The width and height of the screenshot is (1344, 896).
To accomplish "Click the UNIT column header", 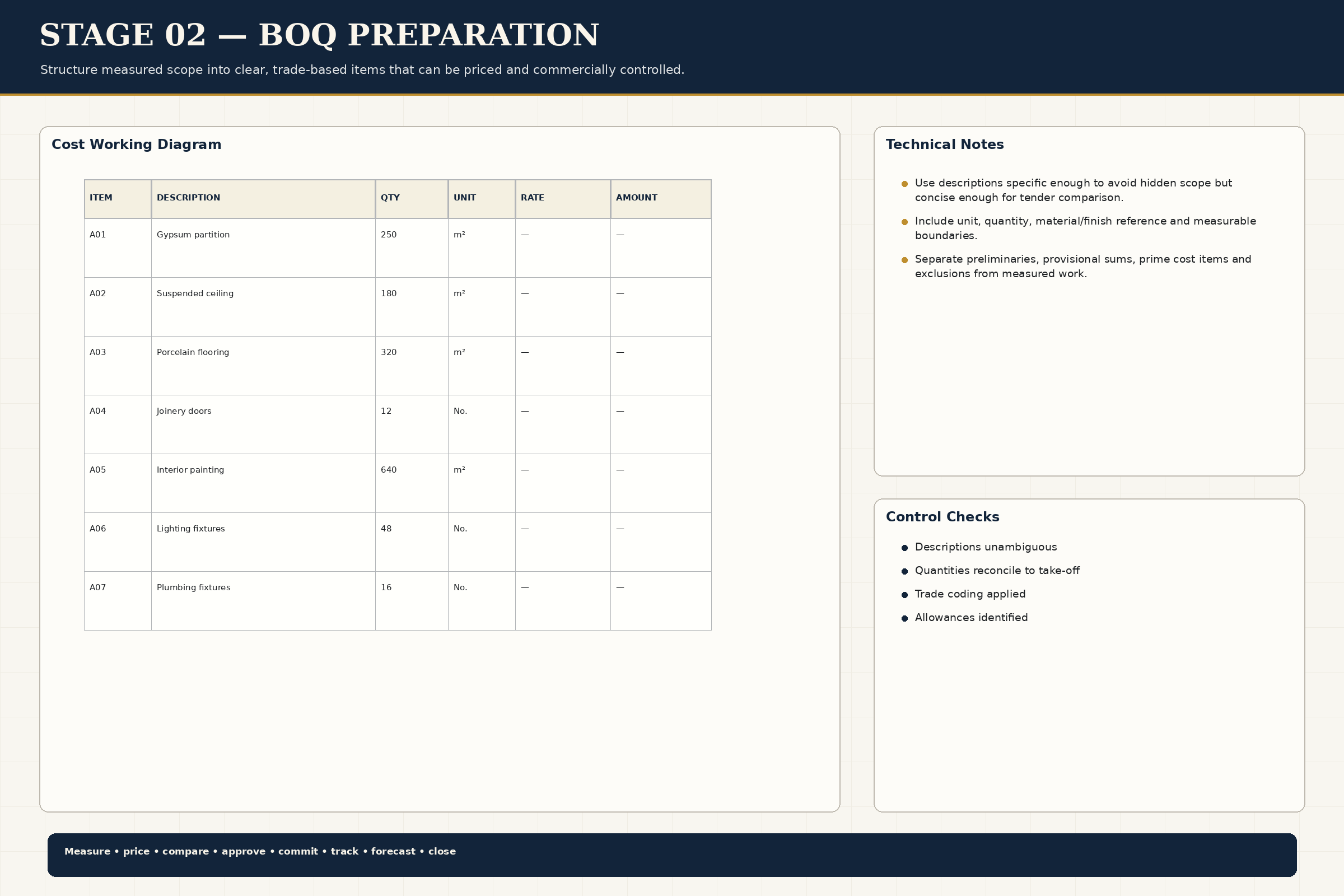I will coord(482,199).
